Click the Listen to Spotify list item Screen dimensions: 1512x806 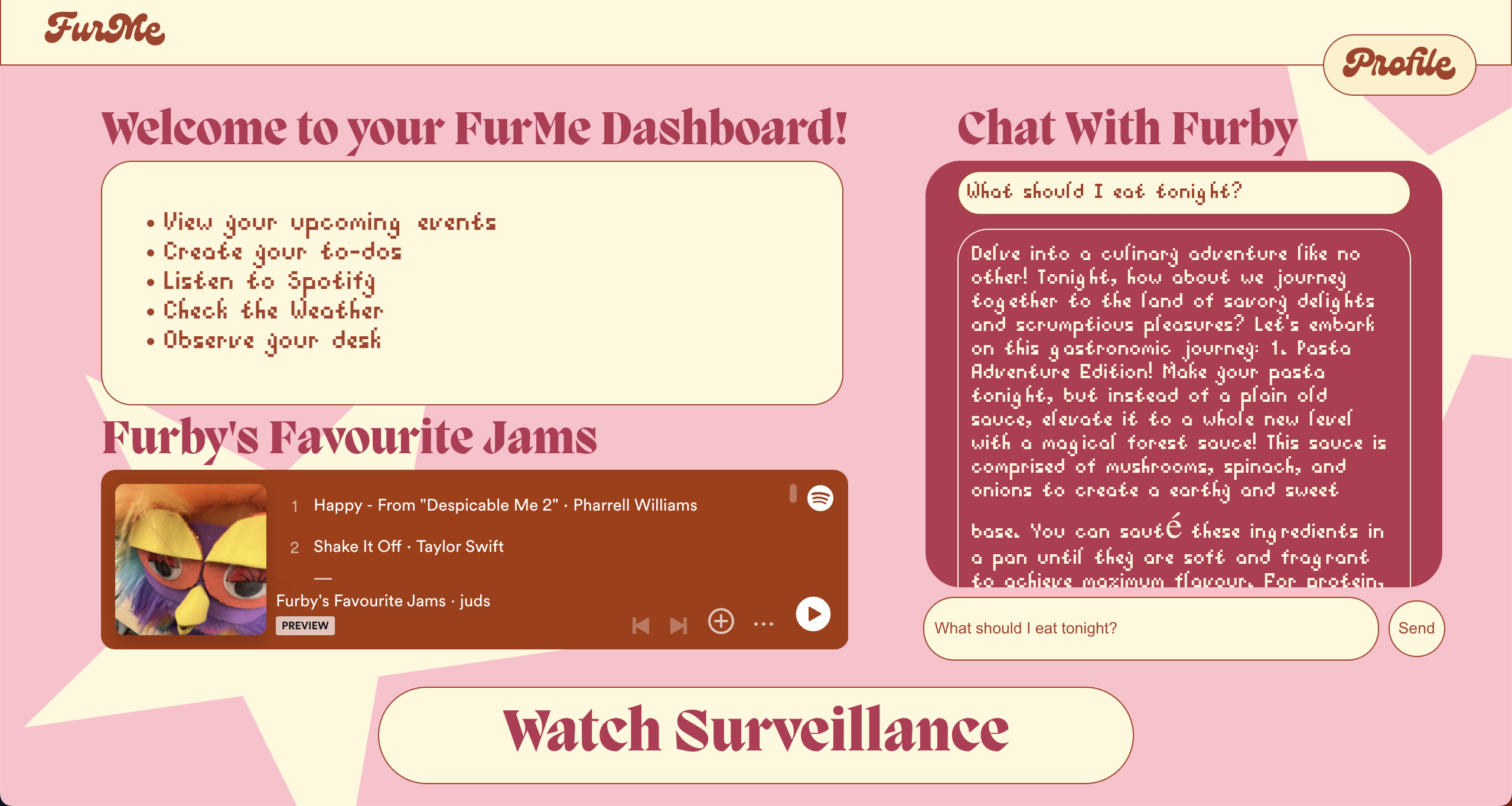[x=269, y=281]
